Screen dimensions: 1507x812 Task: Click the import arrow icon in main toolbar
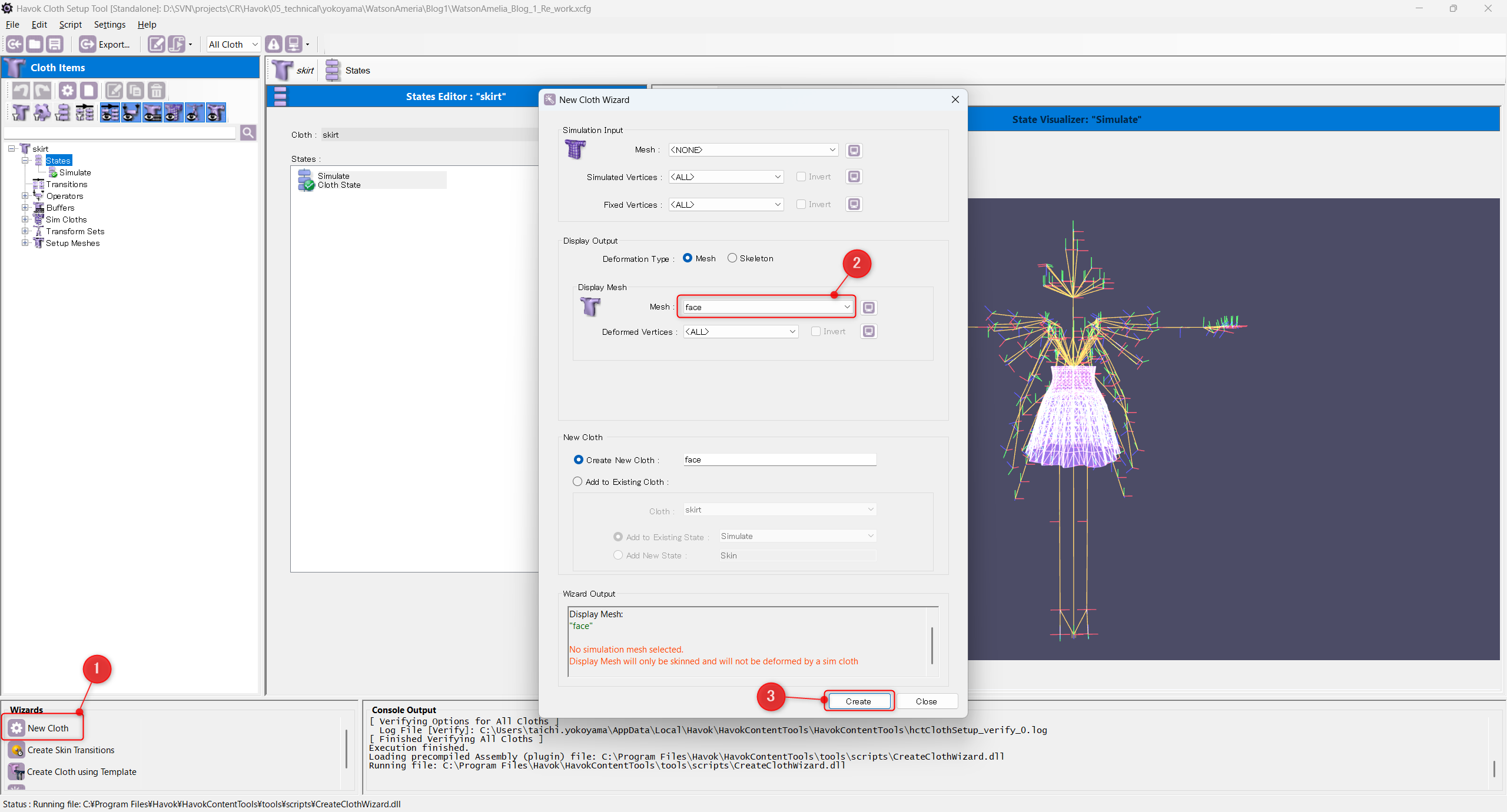[15, 44]
